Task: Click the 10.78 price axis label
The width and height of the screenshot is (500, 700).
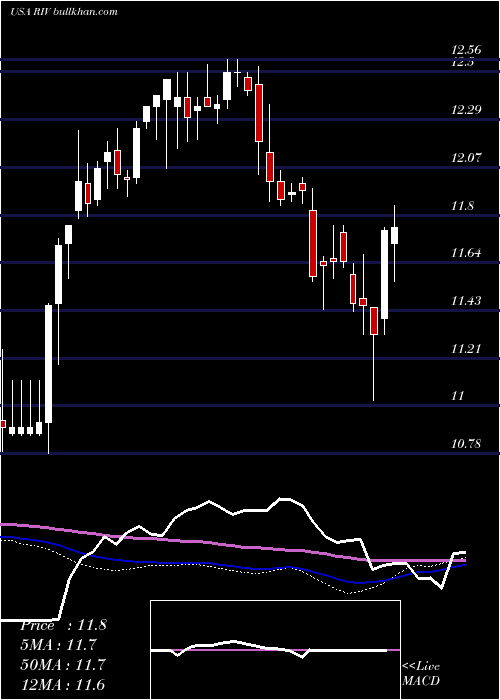Action: pos(466,443)
